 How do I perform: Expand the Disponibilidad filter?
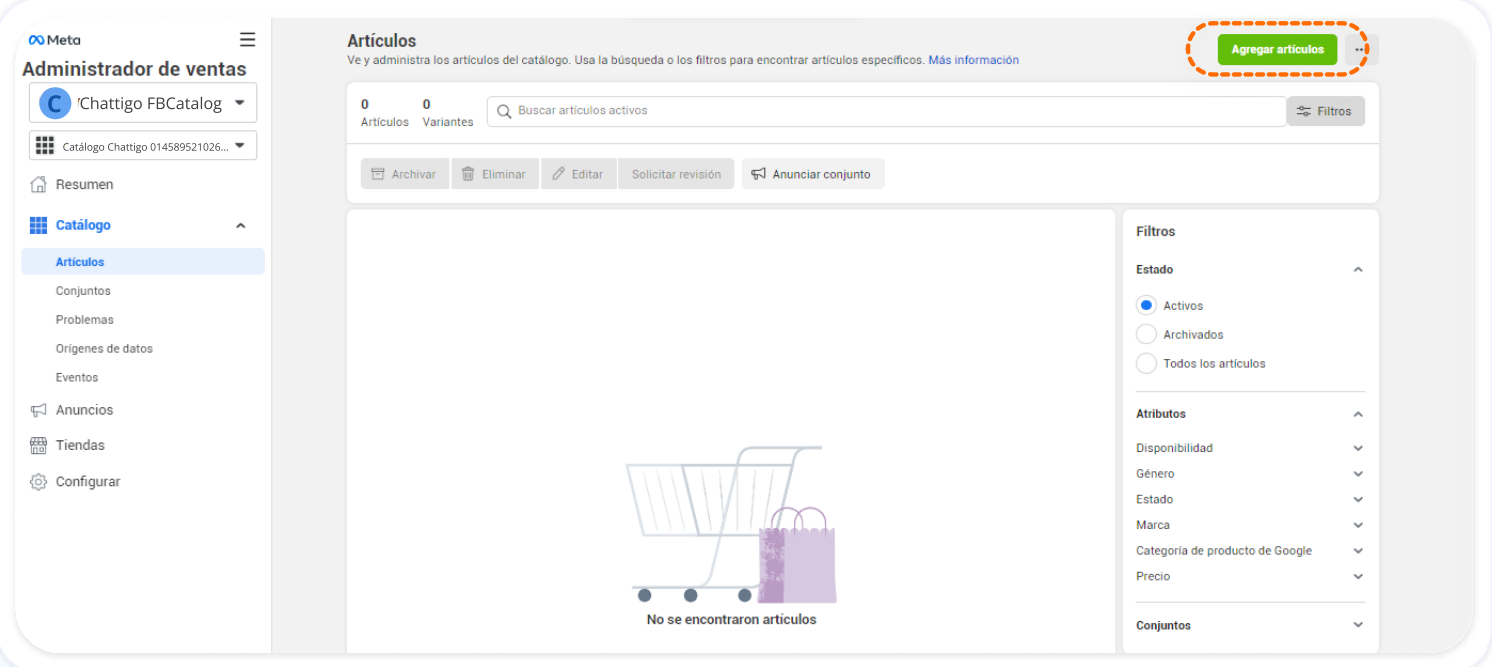click(1249, 448)
